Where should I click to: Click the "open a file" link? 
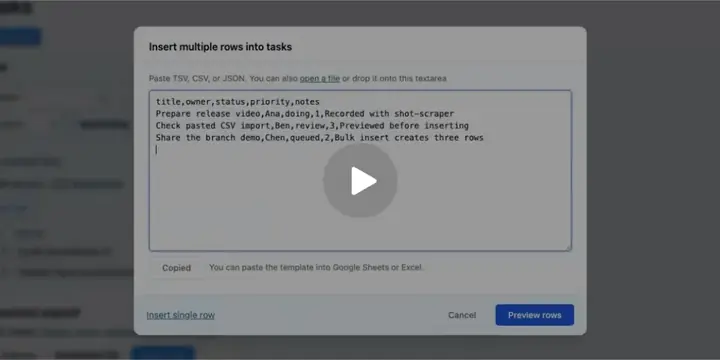320,79
